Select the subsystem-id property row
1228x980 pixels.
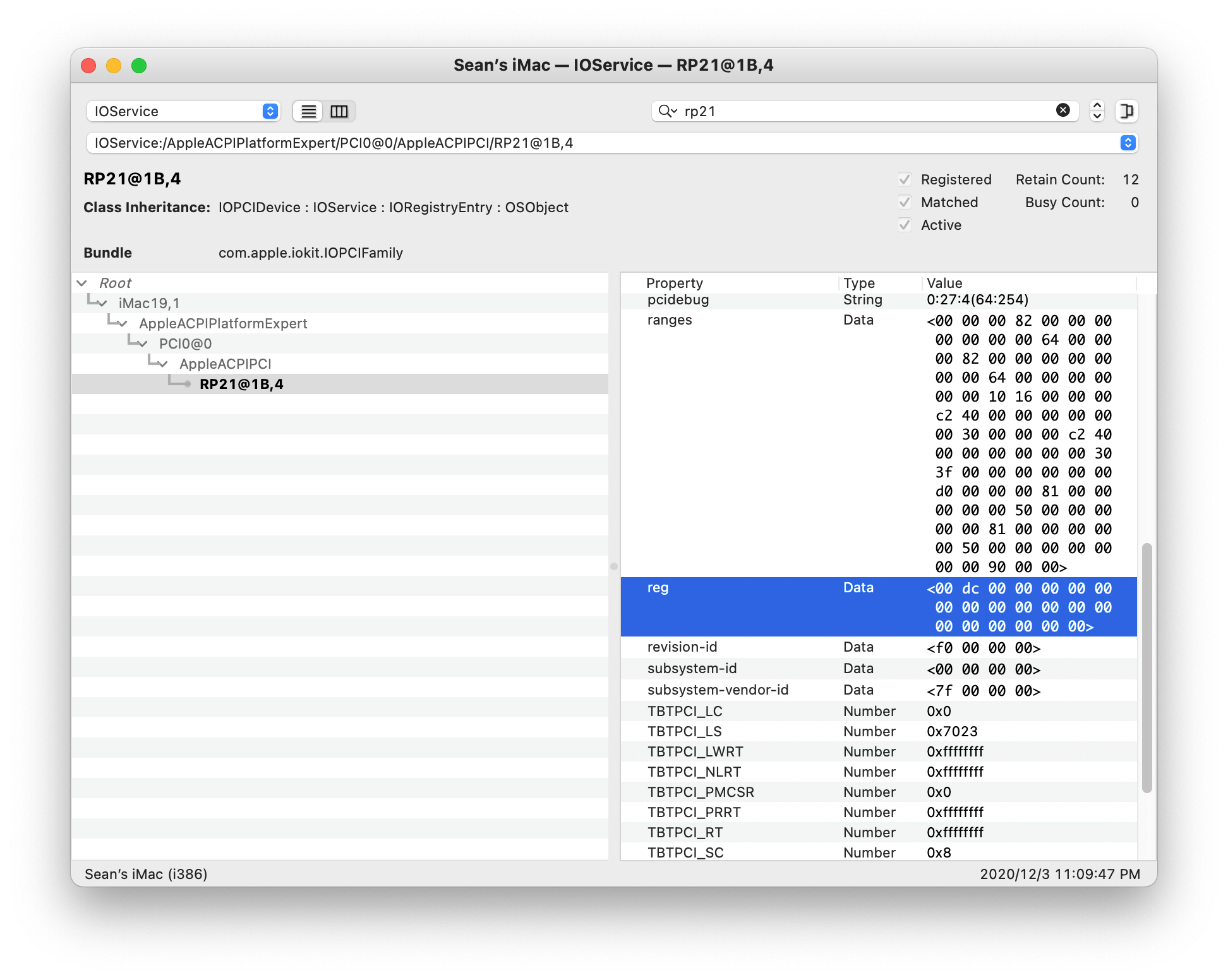click(x=879, y=669)
